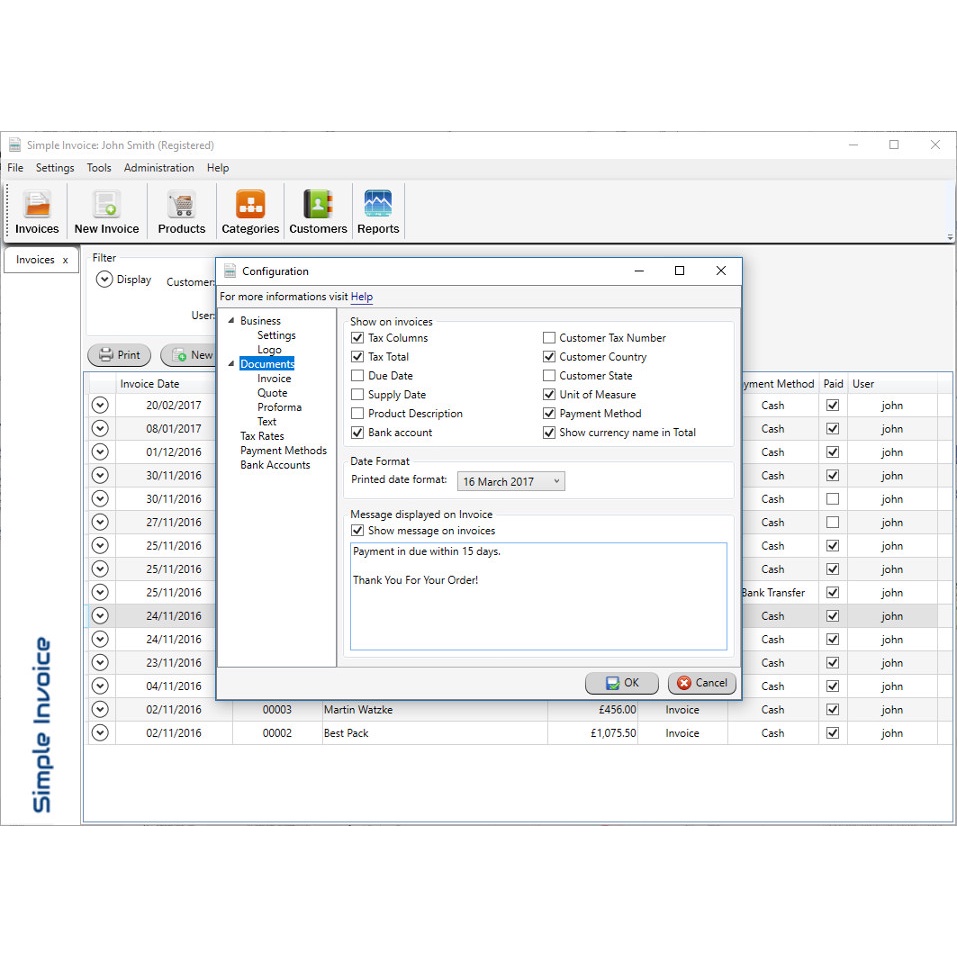Click inside the invoice message text box
957x957 pixels.
coord(538,610)
